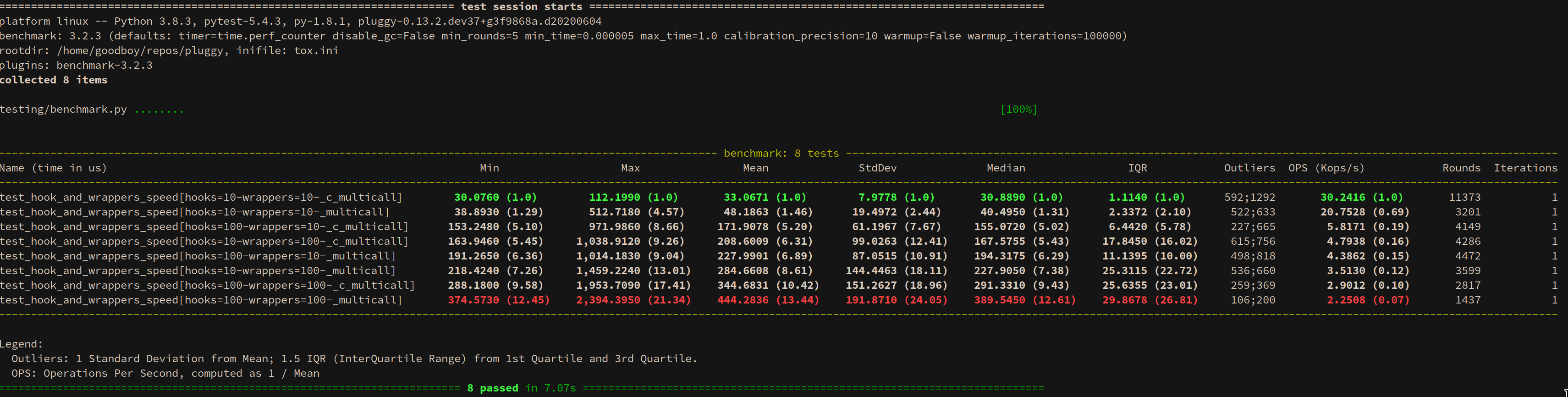Click test name hooks=100-wrappers=10-_c_multicall
This screenshot has width=1568, height=397.
[x=204, y=226]
